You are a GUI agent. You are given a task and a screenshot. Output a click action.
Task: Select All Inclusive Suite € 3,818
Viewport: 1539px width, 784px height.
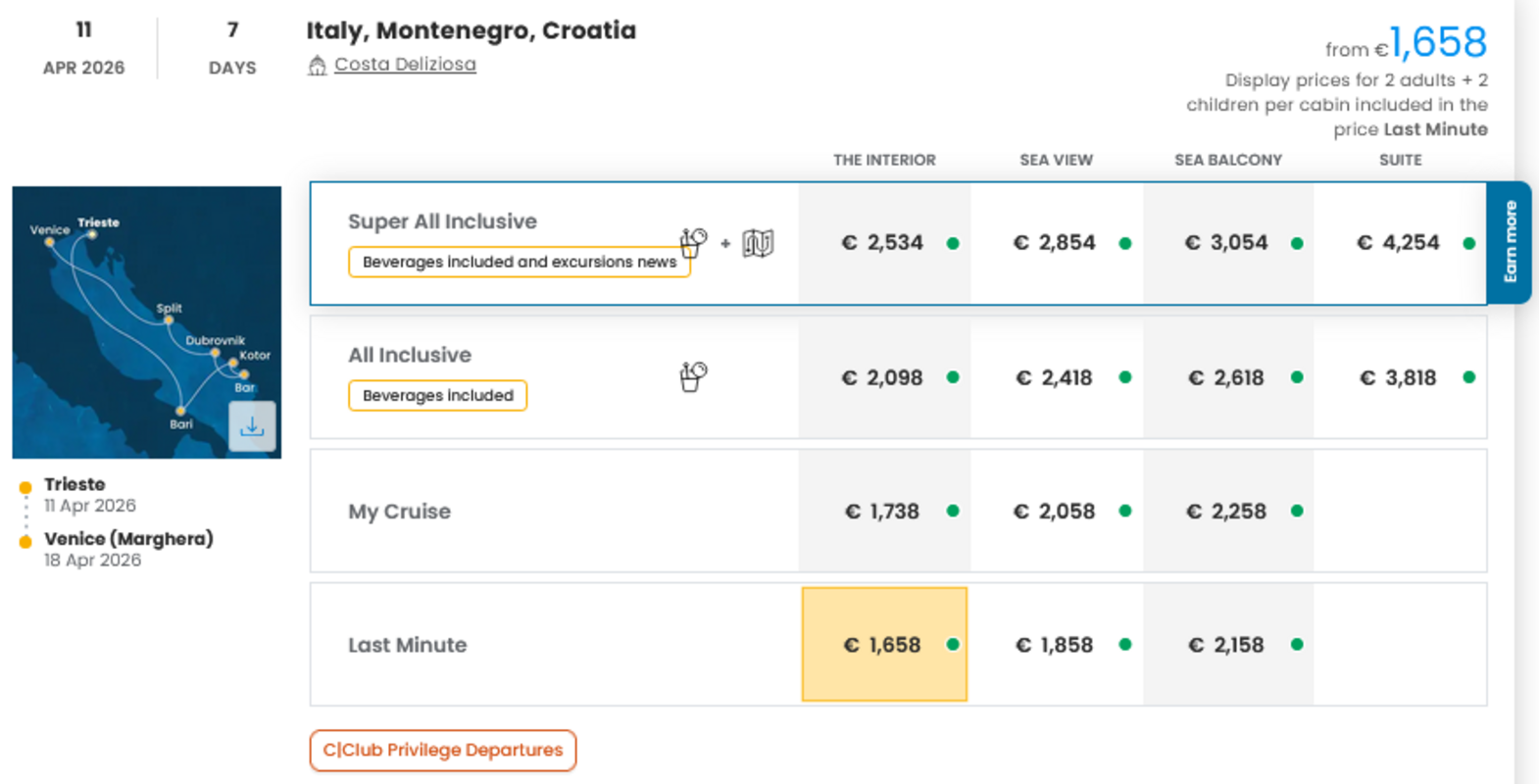pos(1399,377)
